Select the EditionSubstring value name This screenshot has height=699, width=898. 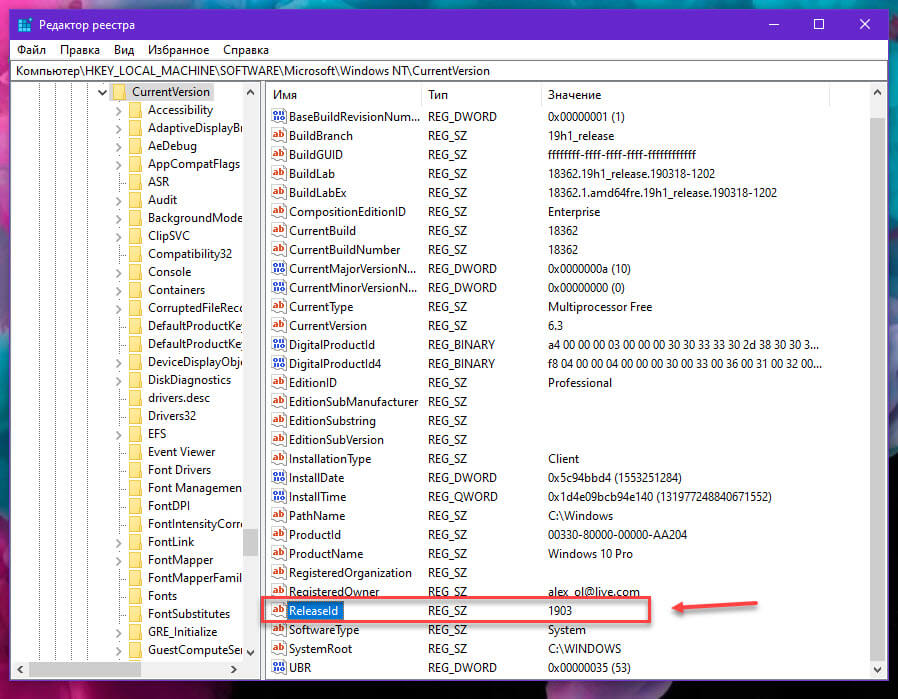[332, 421]
